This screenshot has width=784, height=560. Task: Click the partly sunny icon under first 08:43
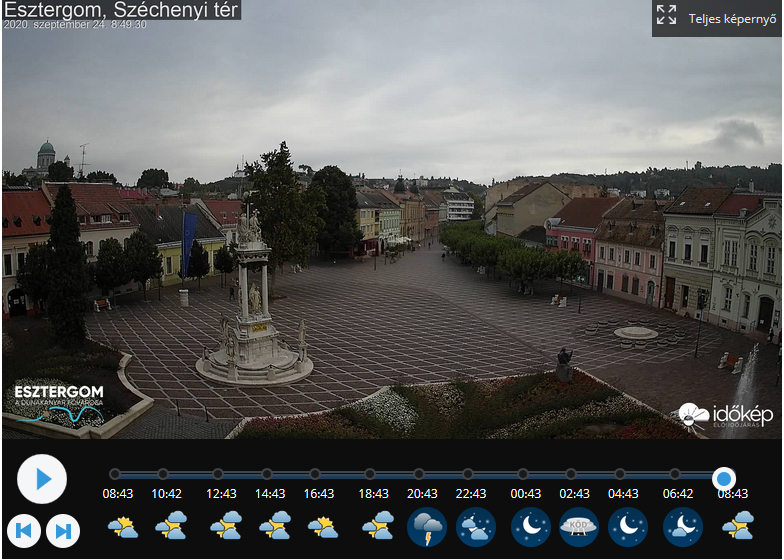pyautogui.click(x=123, y=527)
